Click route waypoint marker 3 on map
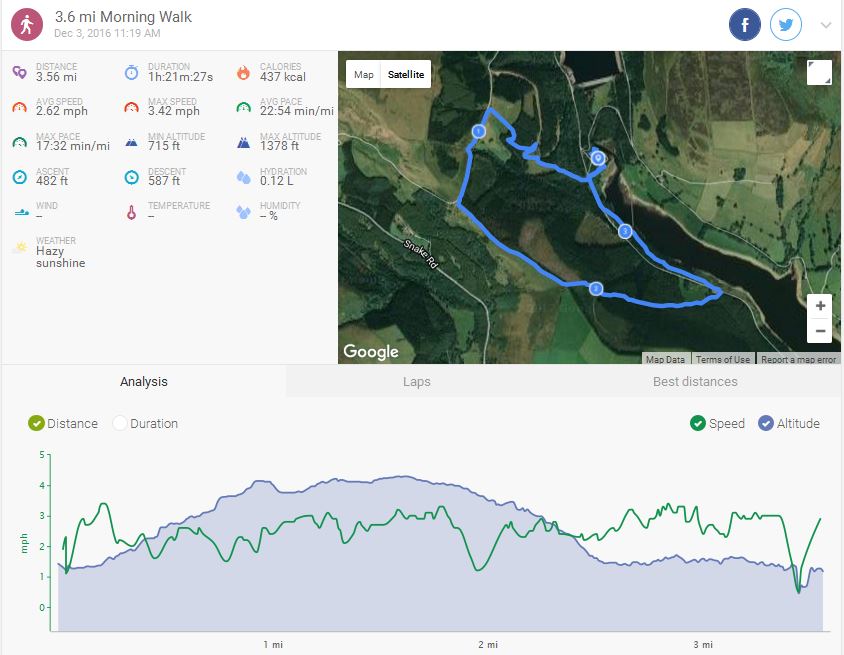The width and height of the screenshot is (844, 655). (x=625, y=232)
